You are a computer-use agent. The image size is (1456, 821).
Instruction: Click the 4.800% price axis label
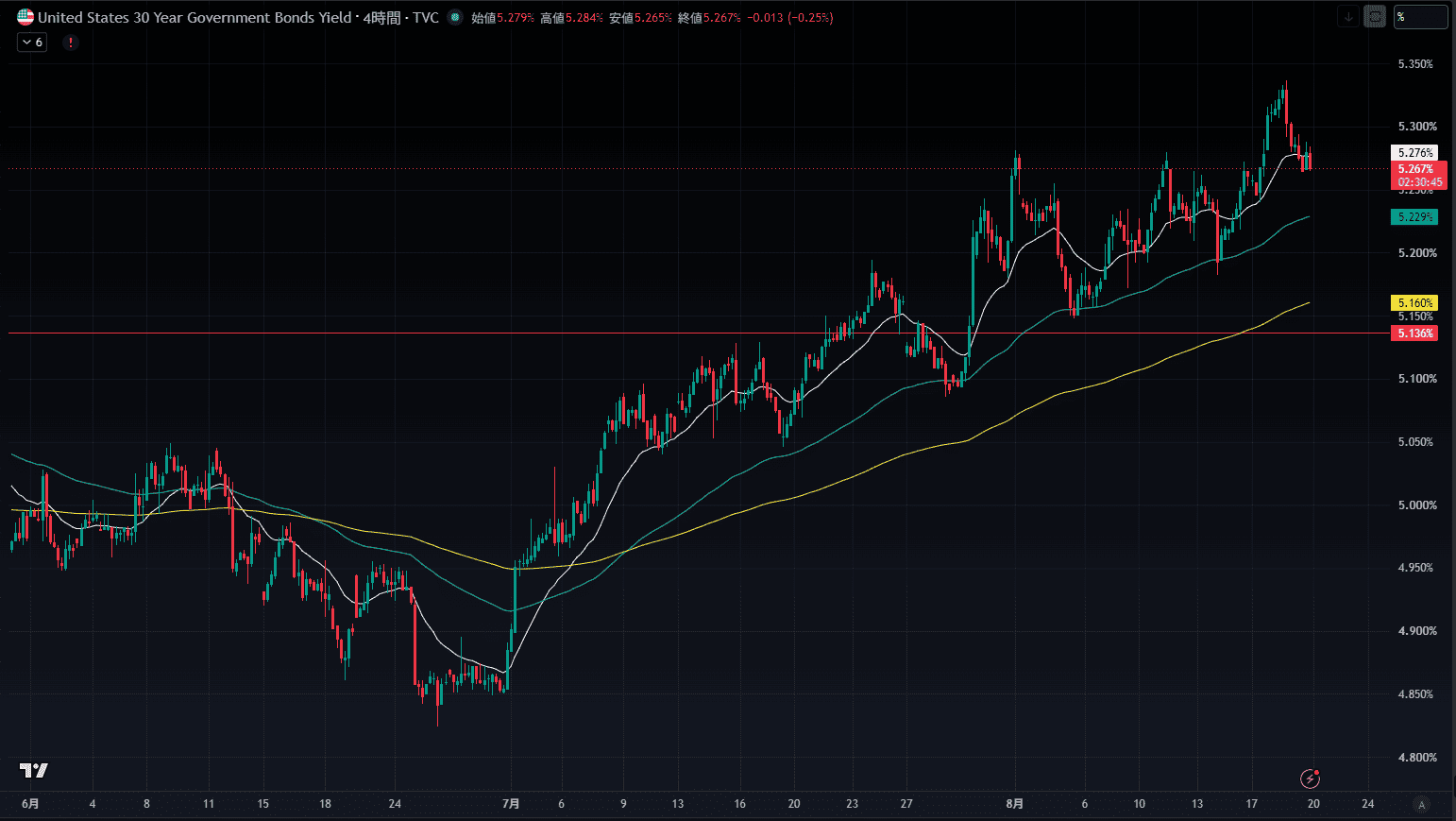pyautogui.click(x=1417, y=758)
